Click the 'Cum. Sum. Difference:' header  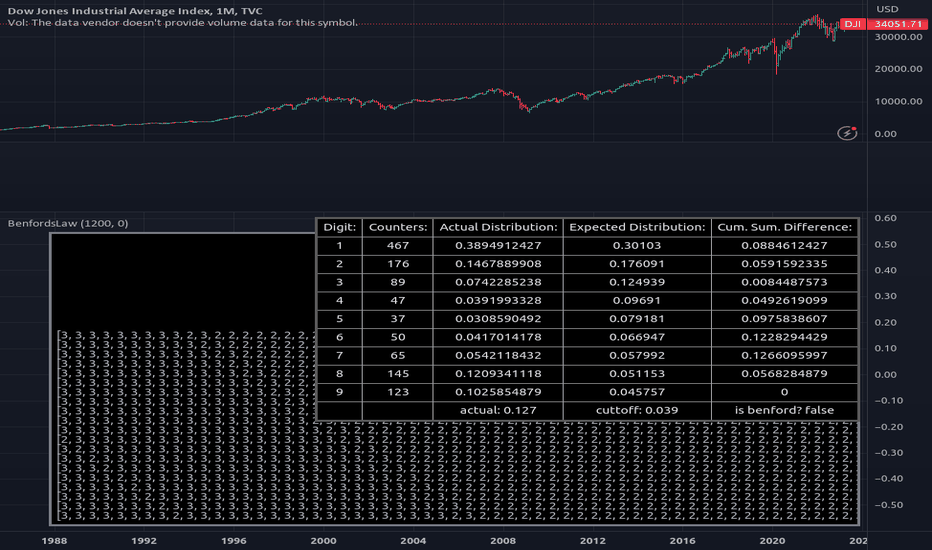point(785,227)
